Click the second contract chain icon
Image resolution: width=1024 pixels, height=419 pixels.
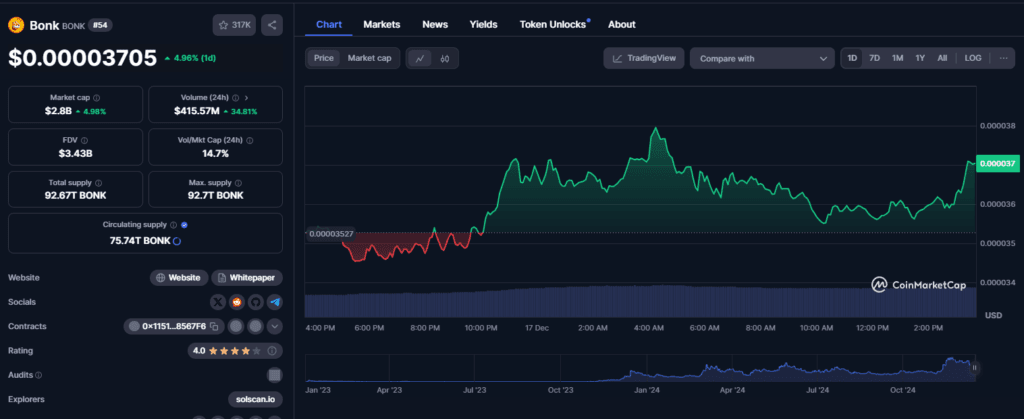click(x=236, y=326)
